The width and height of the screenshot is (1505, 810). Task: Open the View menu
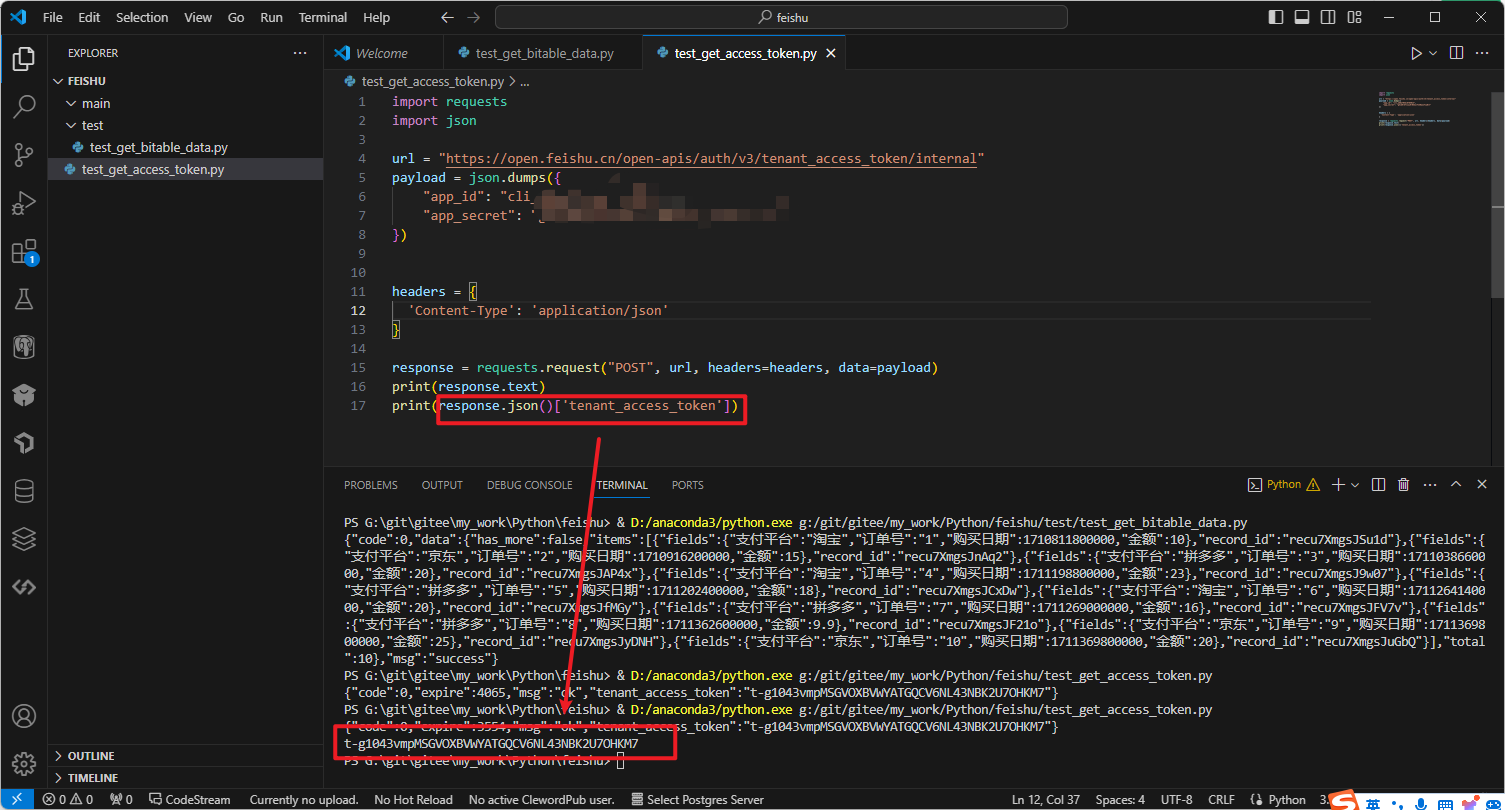tap(198, 17)
